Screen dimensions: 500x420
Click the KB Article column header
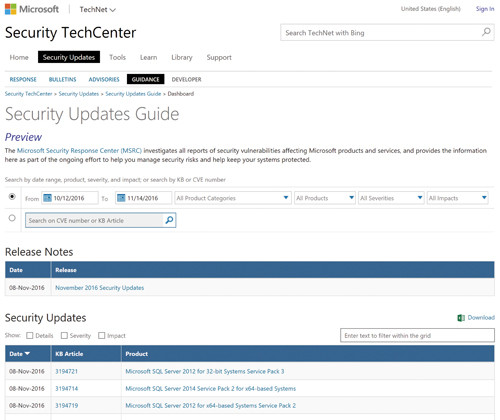tap(86, 354)
